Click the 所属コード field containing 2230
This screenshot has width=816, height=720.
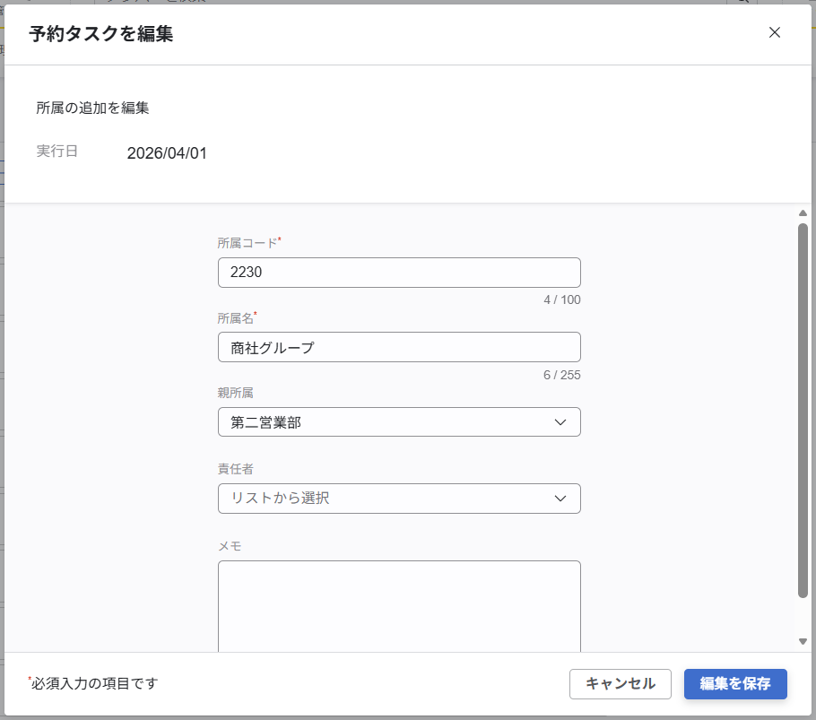tap(398, 272)
